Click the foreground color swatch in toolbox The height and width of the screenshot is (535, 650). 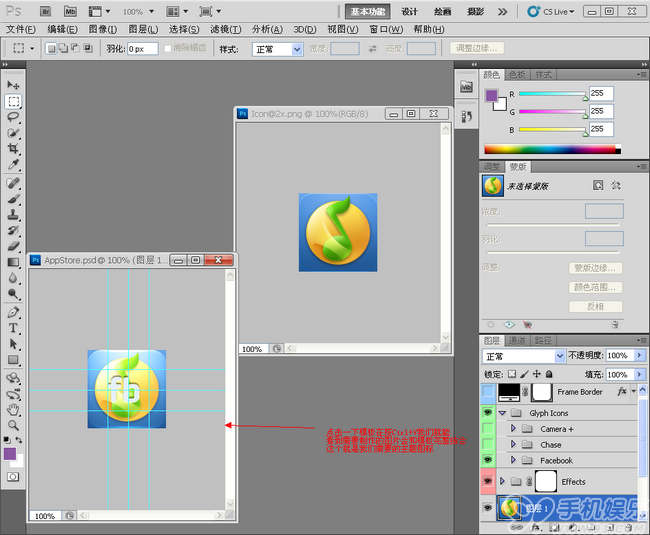(x=10, y=454)
